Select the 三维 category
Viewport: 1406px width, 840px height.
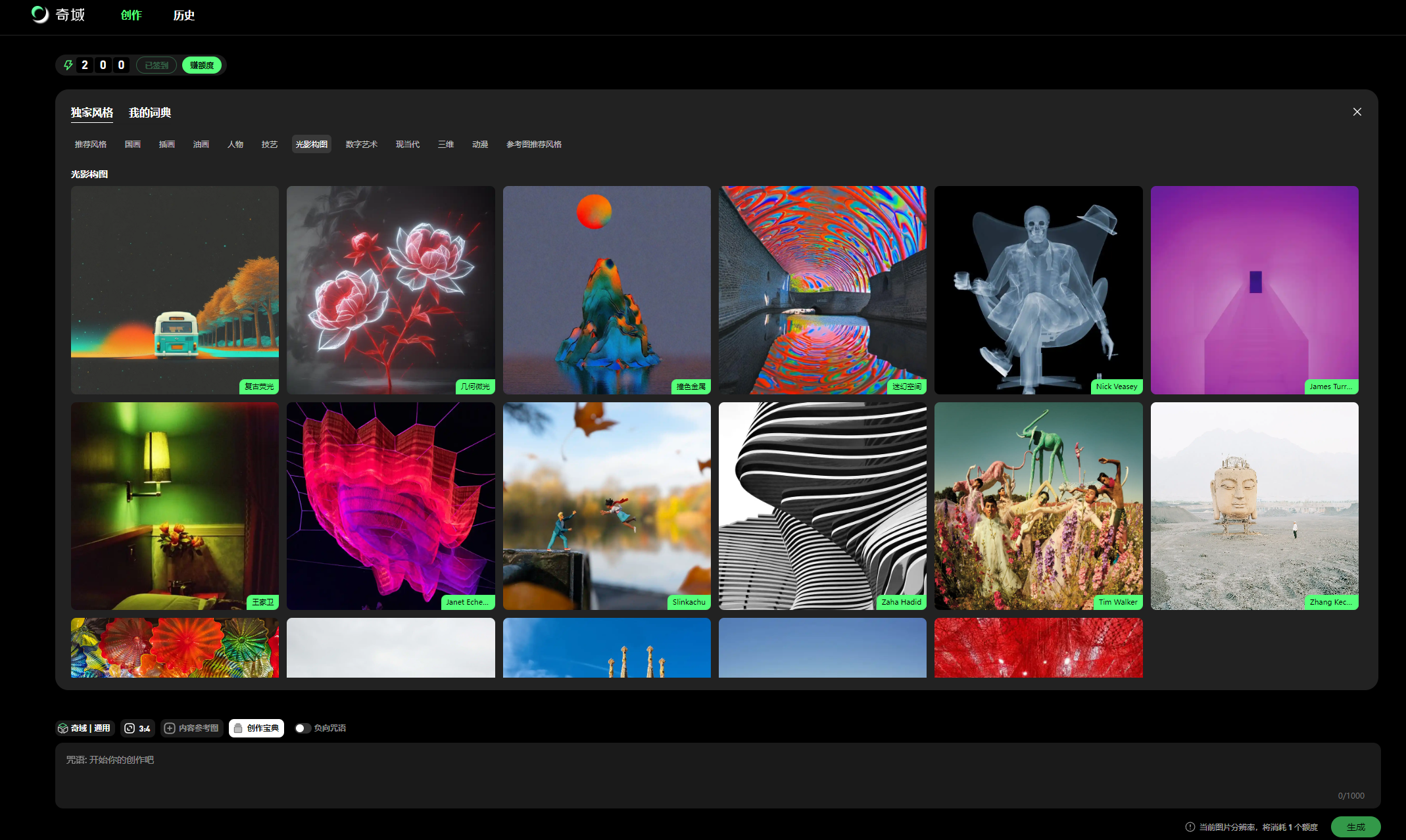click(x=446, y=144)
